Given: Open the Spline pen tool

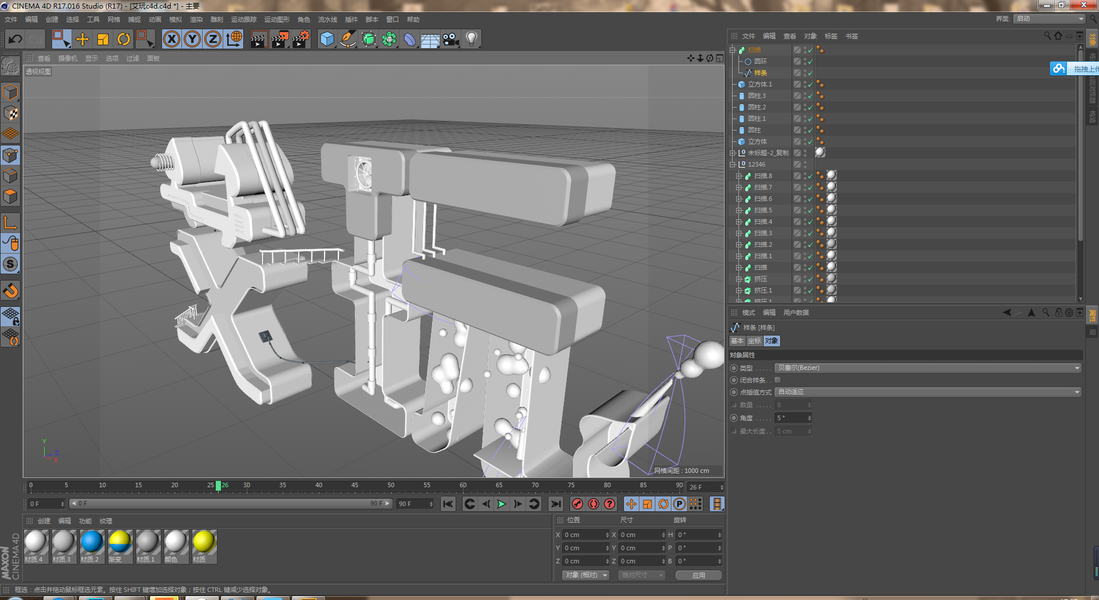Looking at the screenshot, I should pyautogui.click(x=348, y=39).
